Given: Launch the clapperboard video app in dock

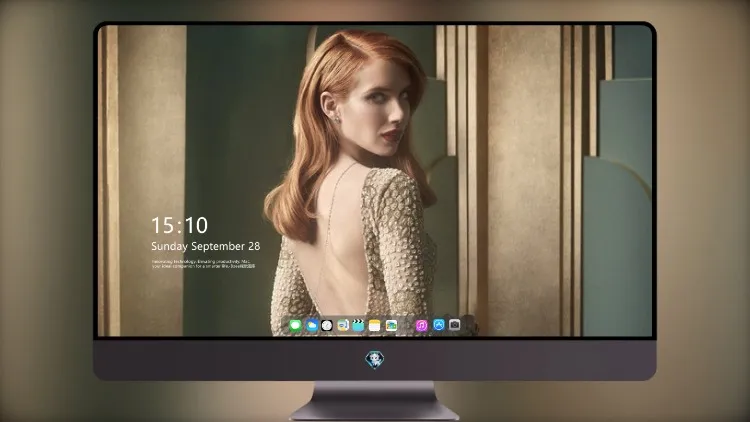Looking at the screenshot, I should (358, 326).
